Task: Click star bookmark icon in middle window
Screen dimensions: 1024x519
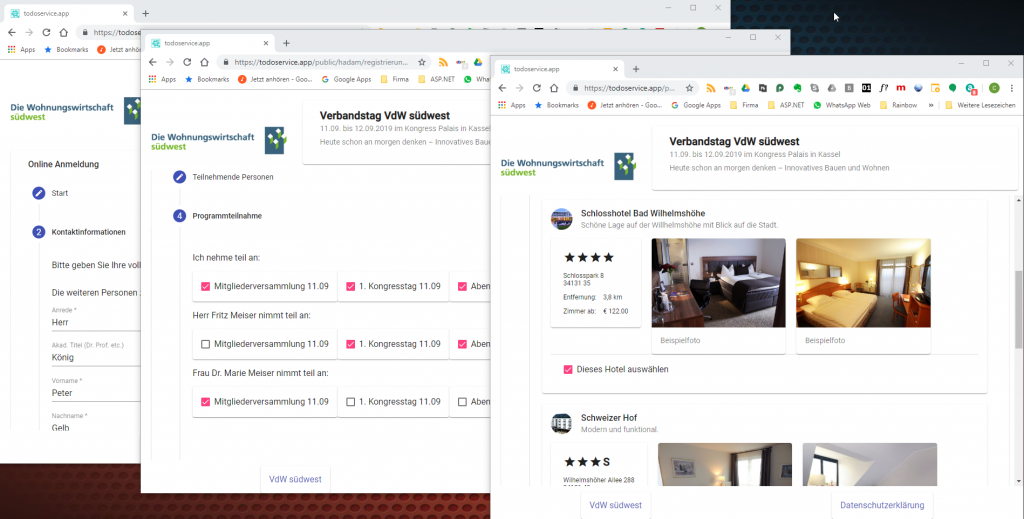Action: 422,62
